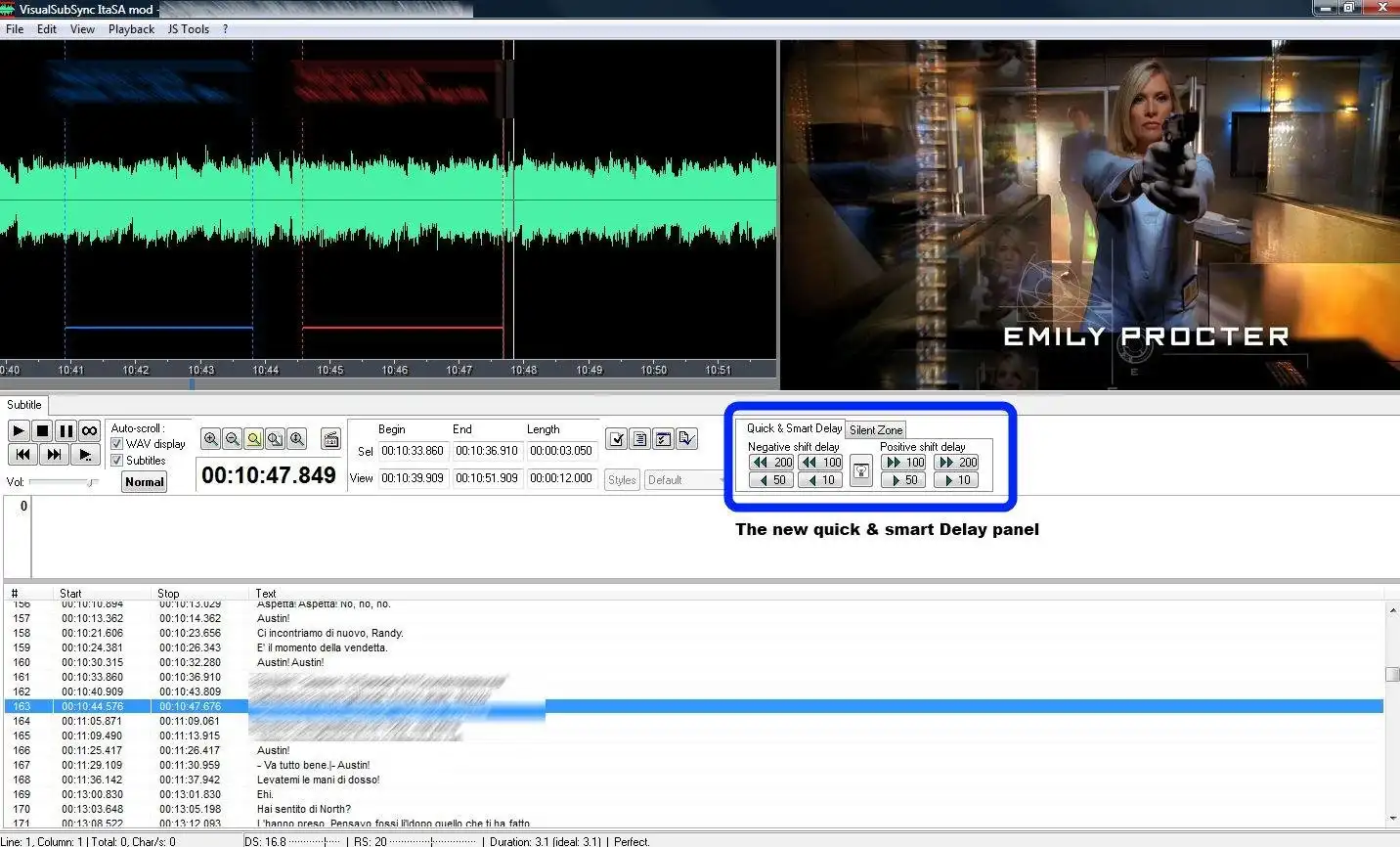Open the Playback menu
1400x847 pixels.
[131, 29]
